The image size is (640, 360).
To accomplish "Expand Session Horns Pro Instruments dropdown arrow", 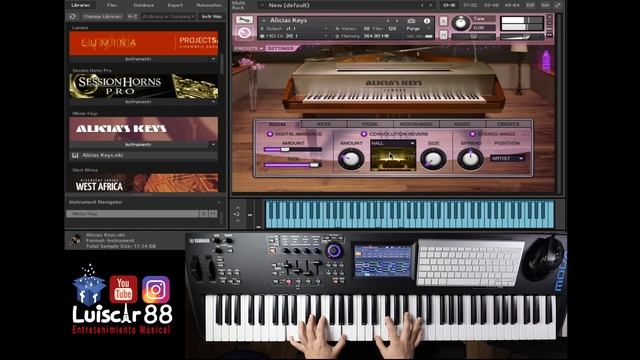I will (213, 102).
